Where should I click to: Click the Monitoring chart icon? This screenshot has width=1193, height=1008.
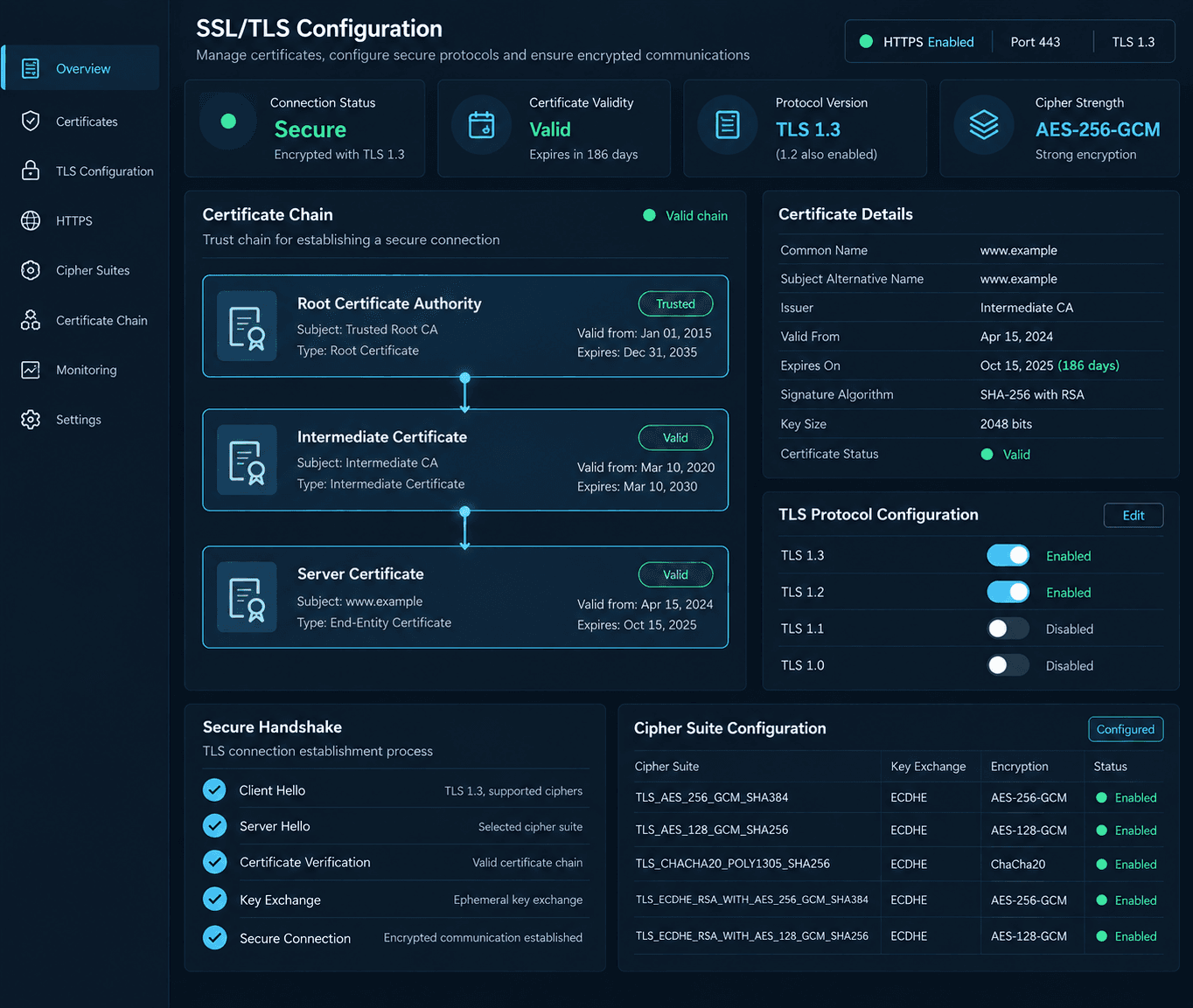pos(31,370)
